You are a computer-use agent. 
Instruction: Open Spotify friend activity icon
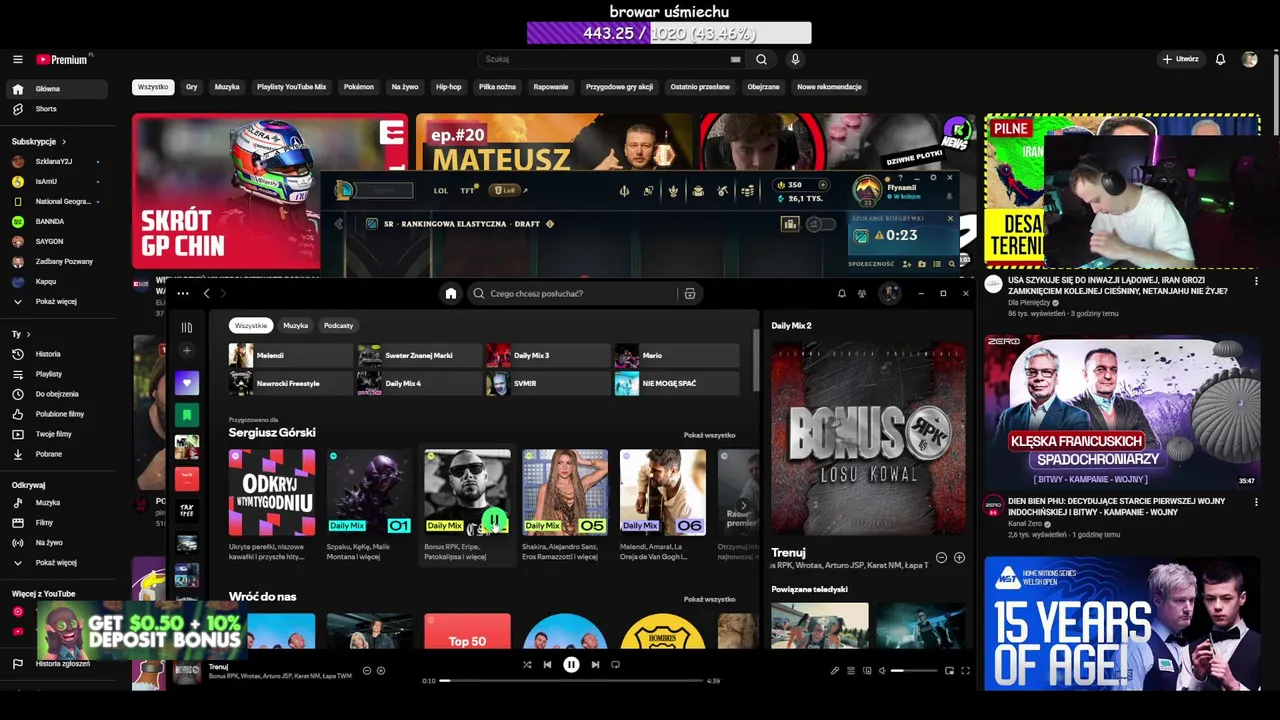point(862,293)
